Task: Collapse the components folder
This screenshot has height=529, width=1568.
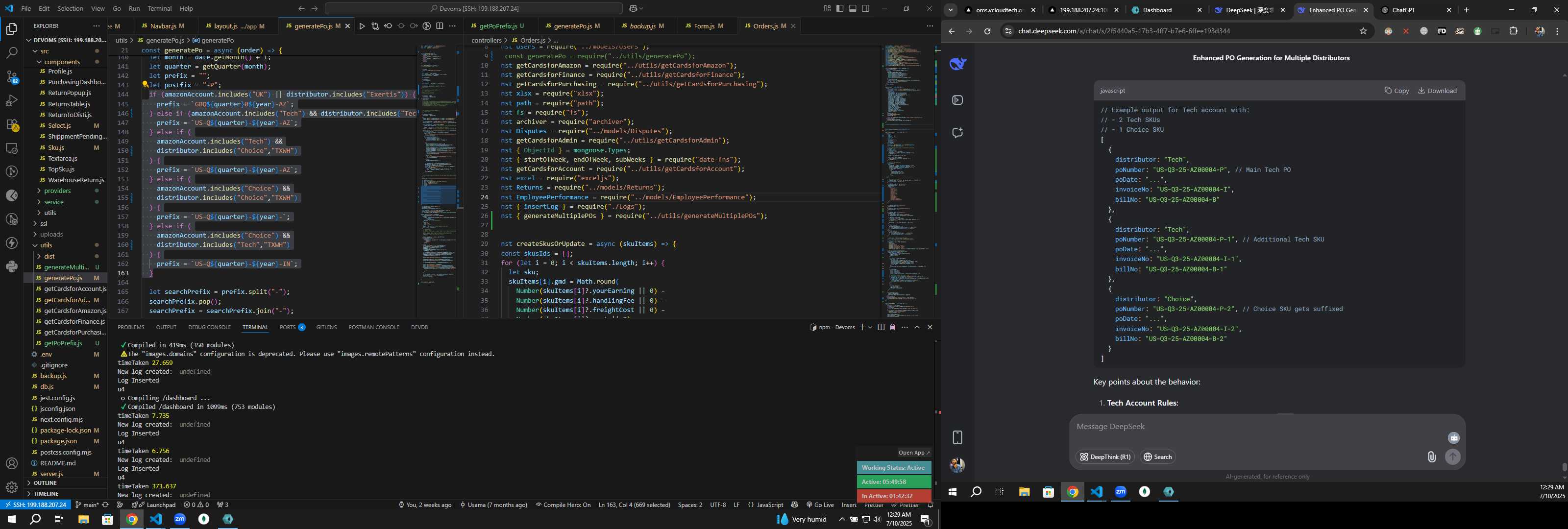Action: point(61,62)
